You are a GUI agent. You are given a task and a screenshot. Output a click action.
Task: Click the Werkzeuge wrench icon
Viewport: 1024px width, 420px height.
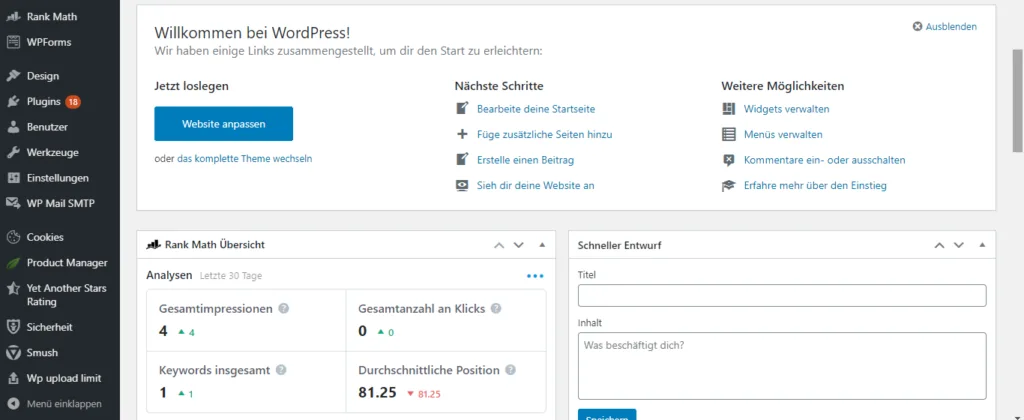tap(13, 153)
